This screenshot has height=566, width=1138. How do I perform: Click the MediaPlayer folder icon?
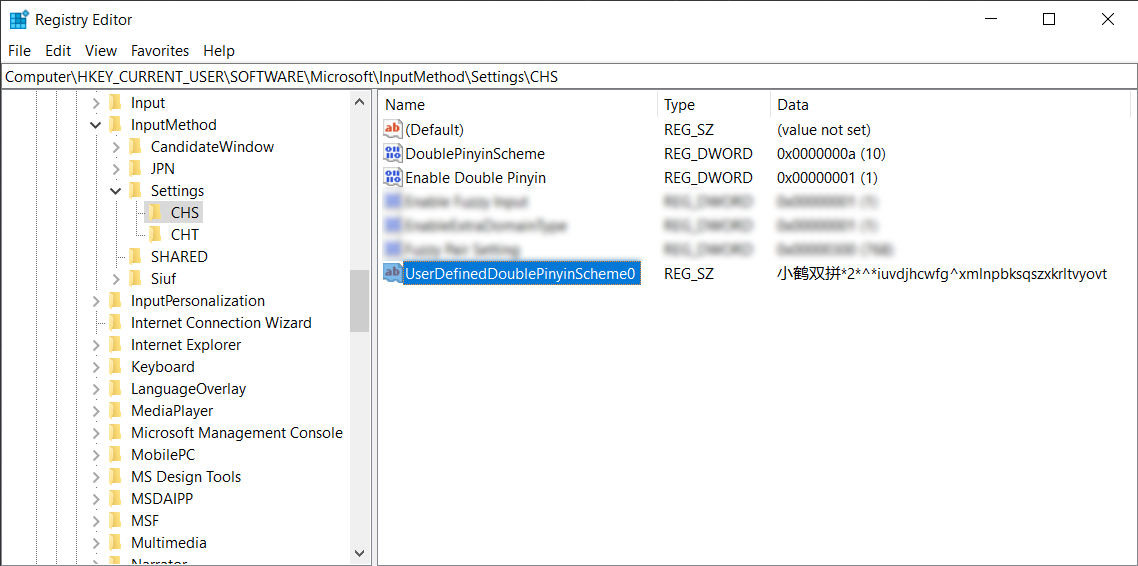[x=115, y=411]
